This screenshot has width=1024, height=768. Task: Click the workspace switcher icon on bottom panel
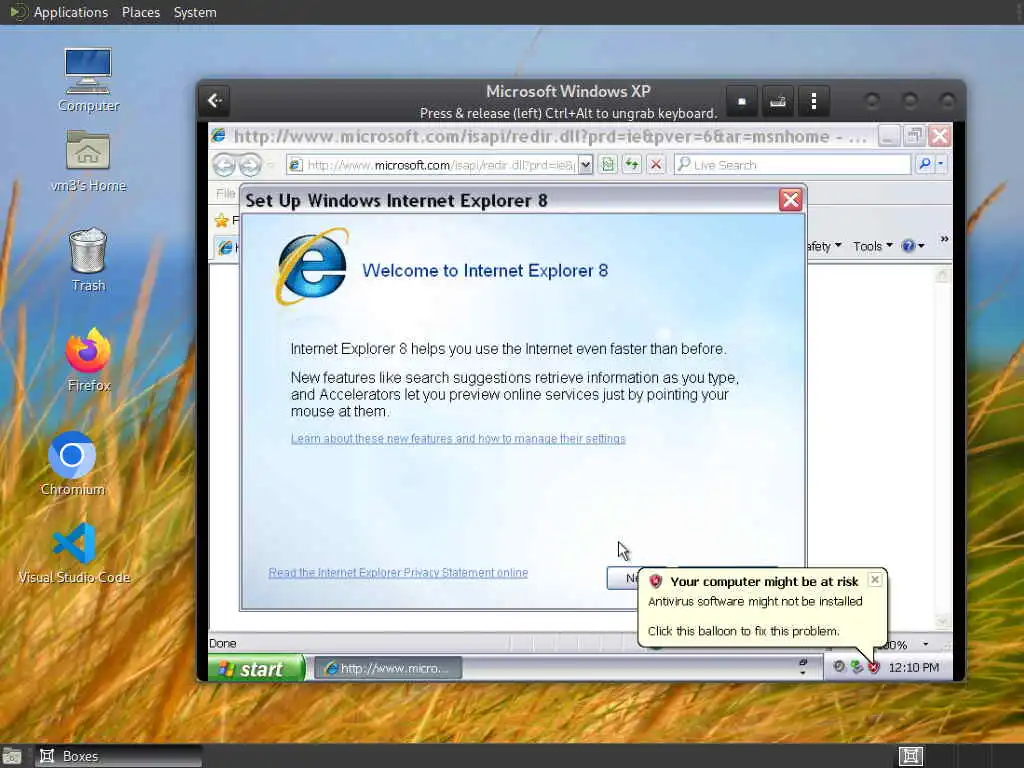[910, 756]
